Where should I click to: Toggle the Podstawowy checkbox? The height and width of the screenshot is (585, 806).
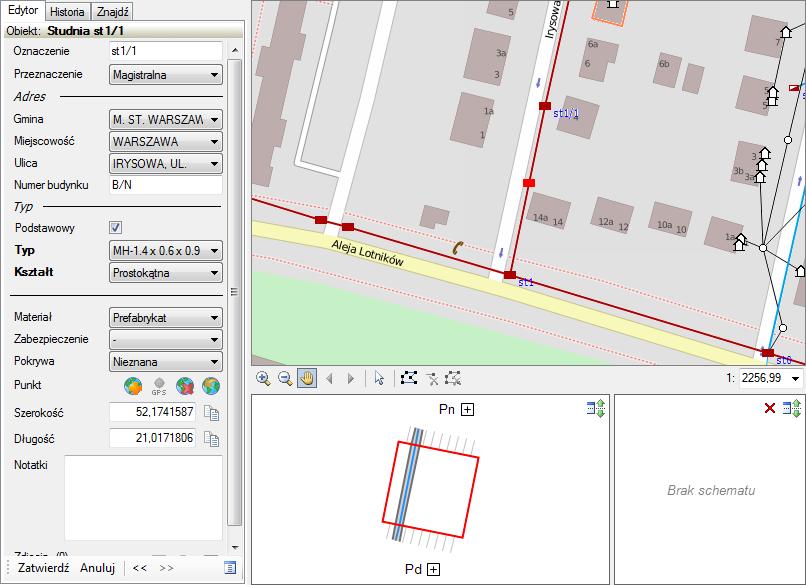coord(116,228)
